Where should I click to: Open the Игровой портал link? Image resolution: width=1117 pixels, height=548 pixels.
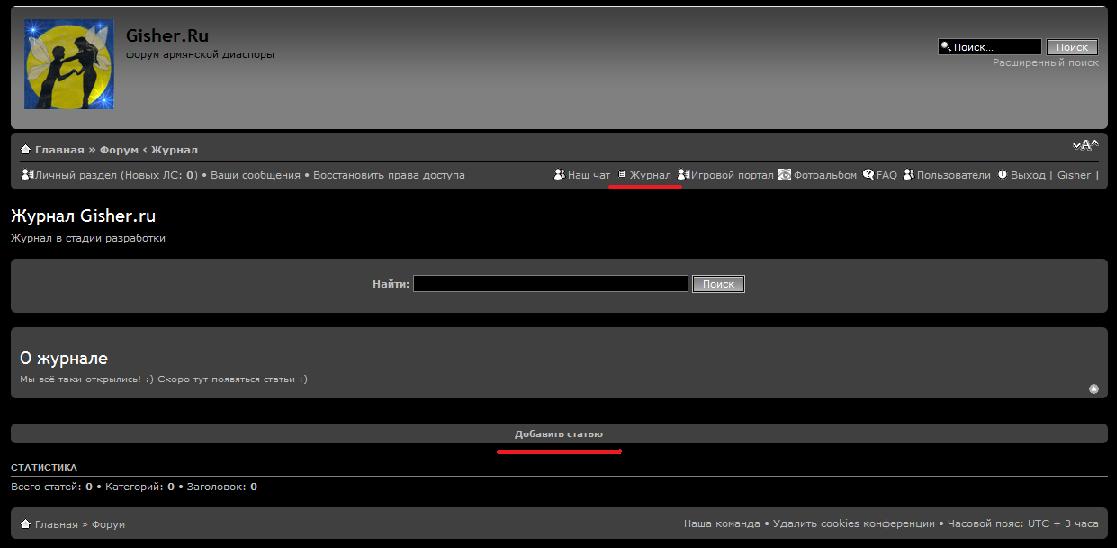click(x=731, y=175)
